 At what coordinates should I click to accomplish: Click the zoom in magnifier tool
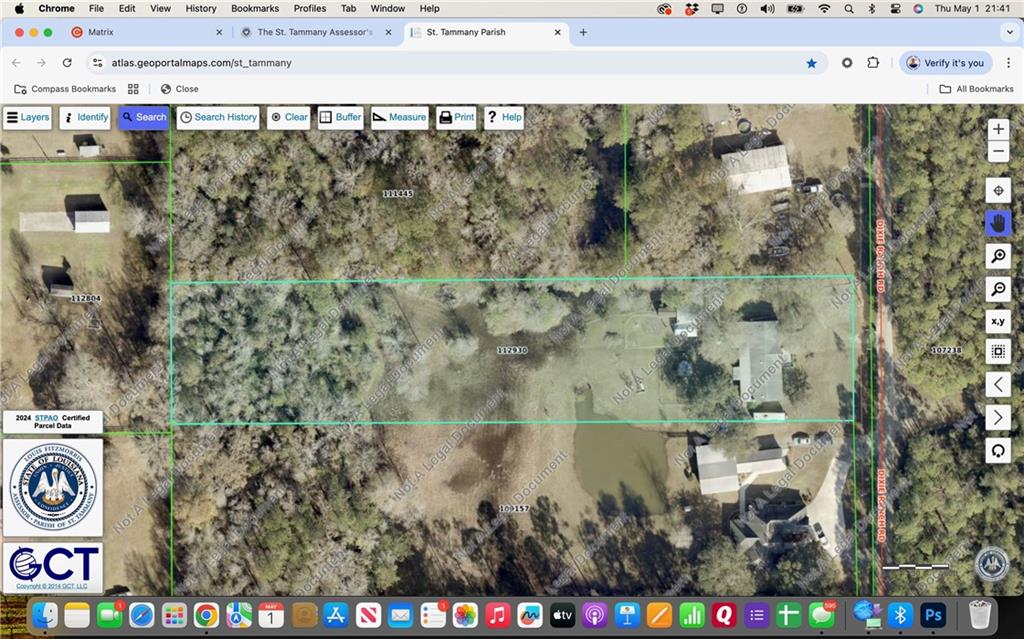tap(997, 256)
